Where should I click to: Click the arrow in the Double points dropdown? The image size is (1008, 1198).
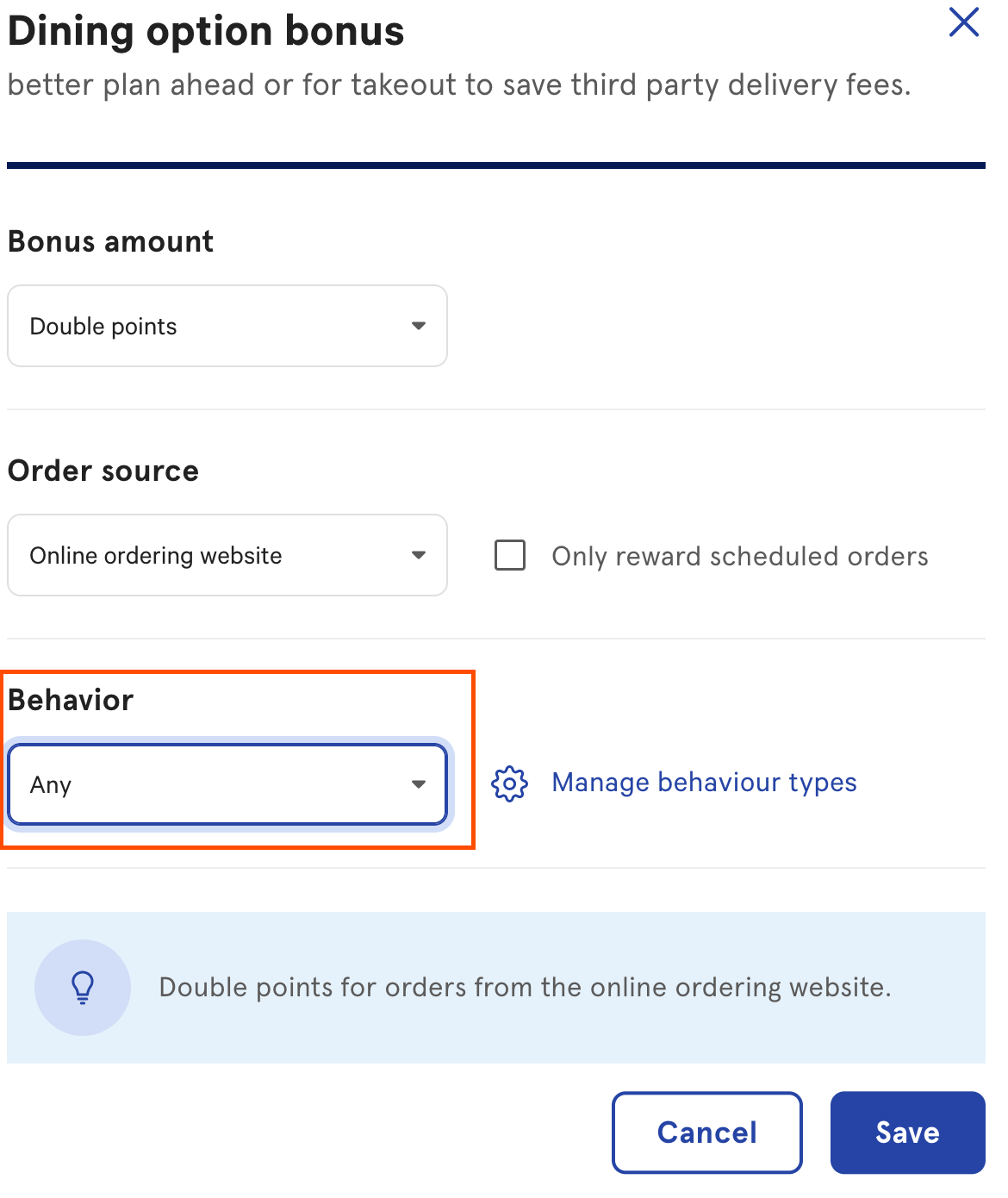pyautogui.click(x=419, y=326)
